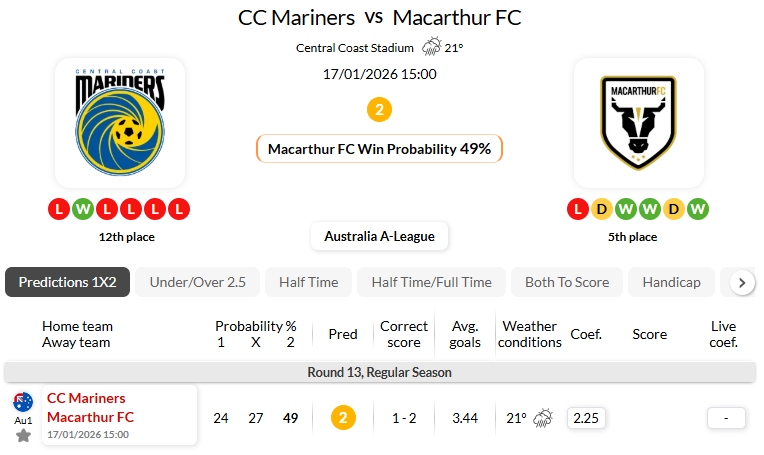764x455 pixels.
Task: Click the live coefficient dash box
Action: [x=726, y=418]
